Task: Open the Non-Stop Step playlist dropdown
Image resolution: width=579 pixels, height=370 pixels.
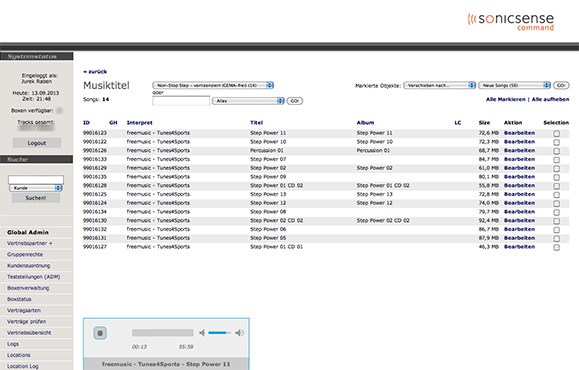Action: pyautogui.click(x=213, y=85)
